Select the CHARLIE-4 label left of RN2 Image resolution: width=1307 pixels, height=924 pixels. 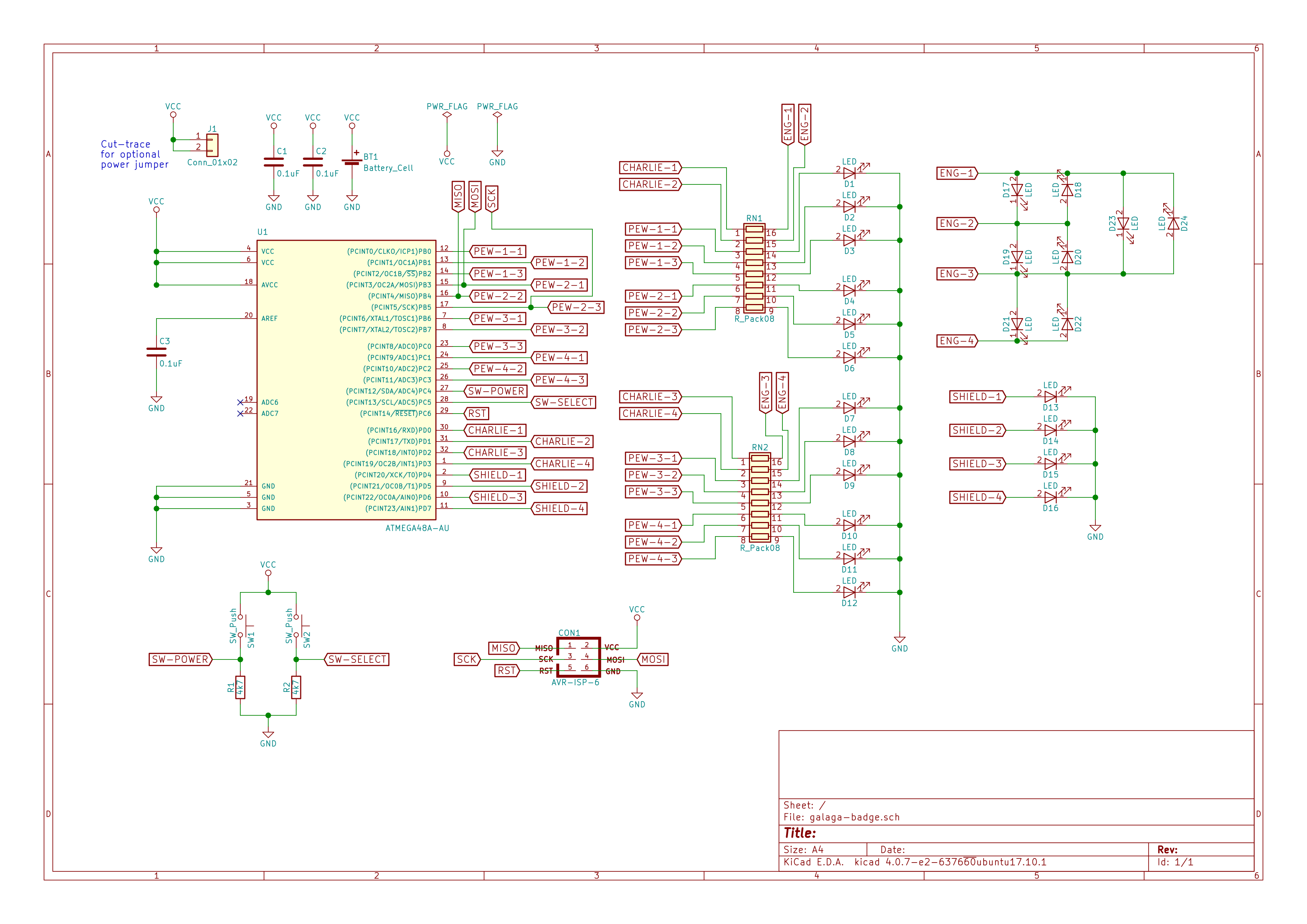651,413
